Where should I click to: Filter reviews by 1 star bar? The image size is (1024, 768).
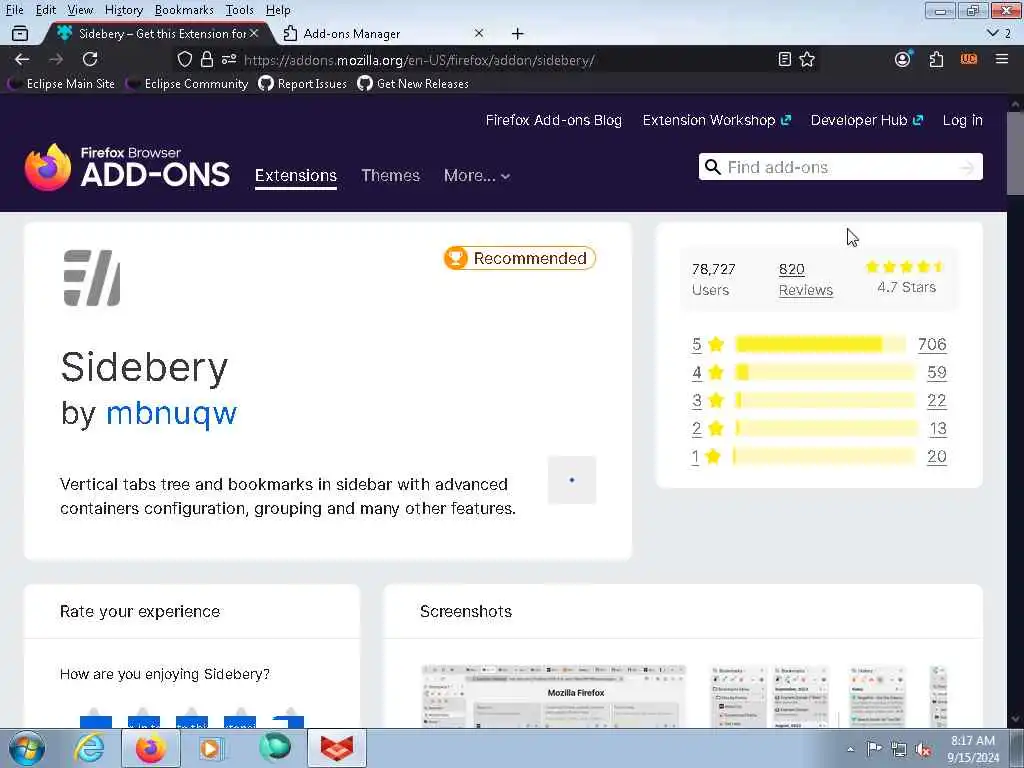point(824,456)
